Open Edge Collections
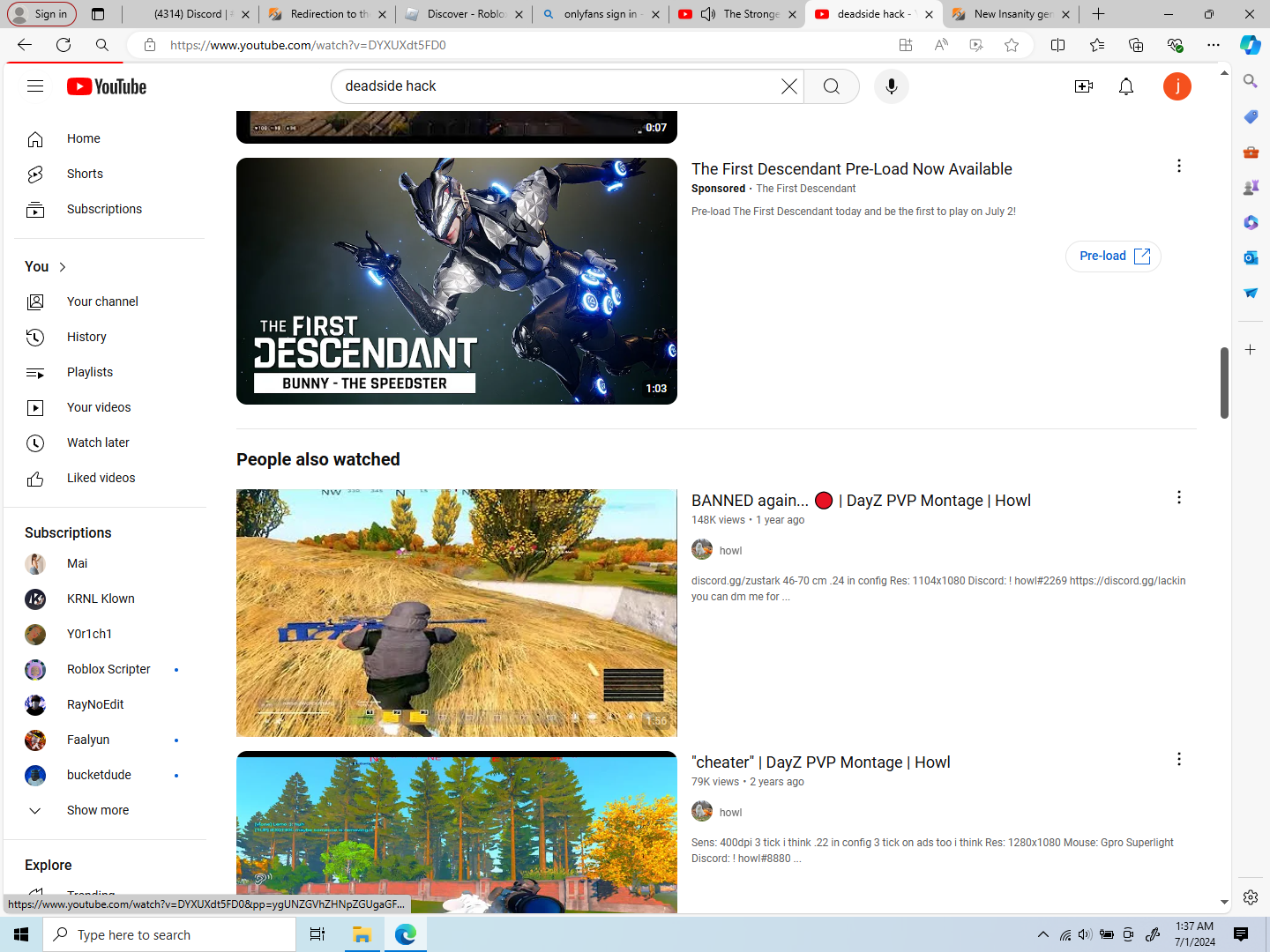The image size is (1270, 952). (1136, 45)
